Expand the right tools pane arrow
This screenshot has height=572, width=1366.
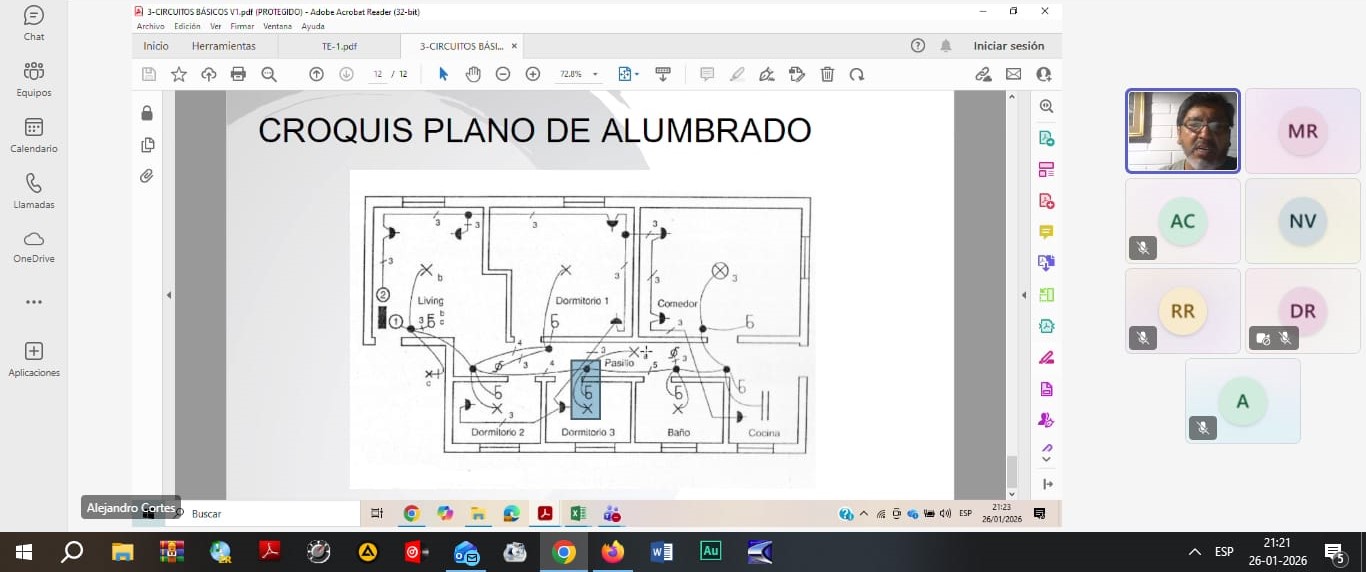pos(1023,295)
